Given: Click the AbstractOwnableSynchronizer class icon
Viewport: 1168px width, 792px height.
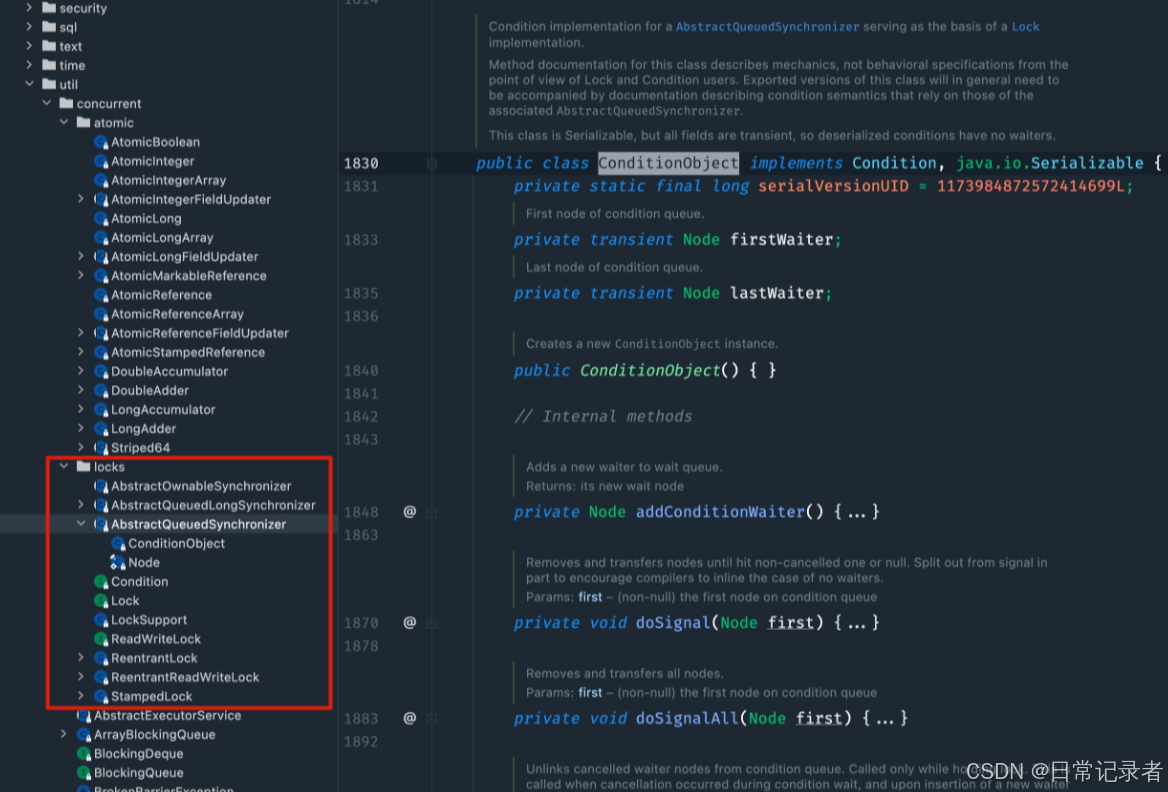Looking at the screenshot, I should (x=100, y=486).
